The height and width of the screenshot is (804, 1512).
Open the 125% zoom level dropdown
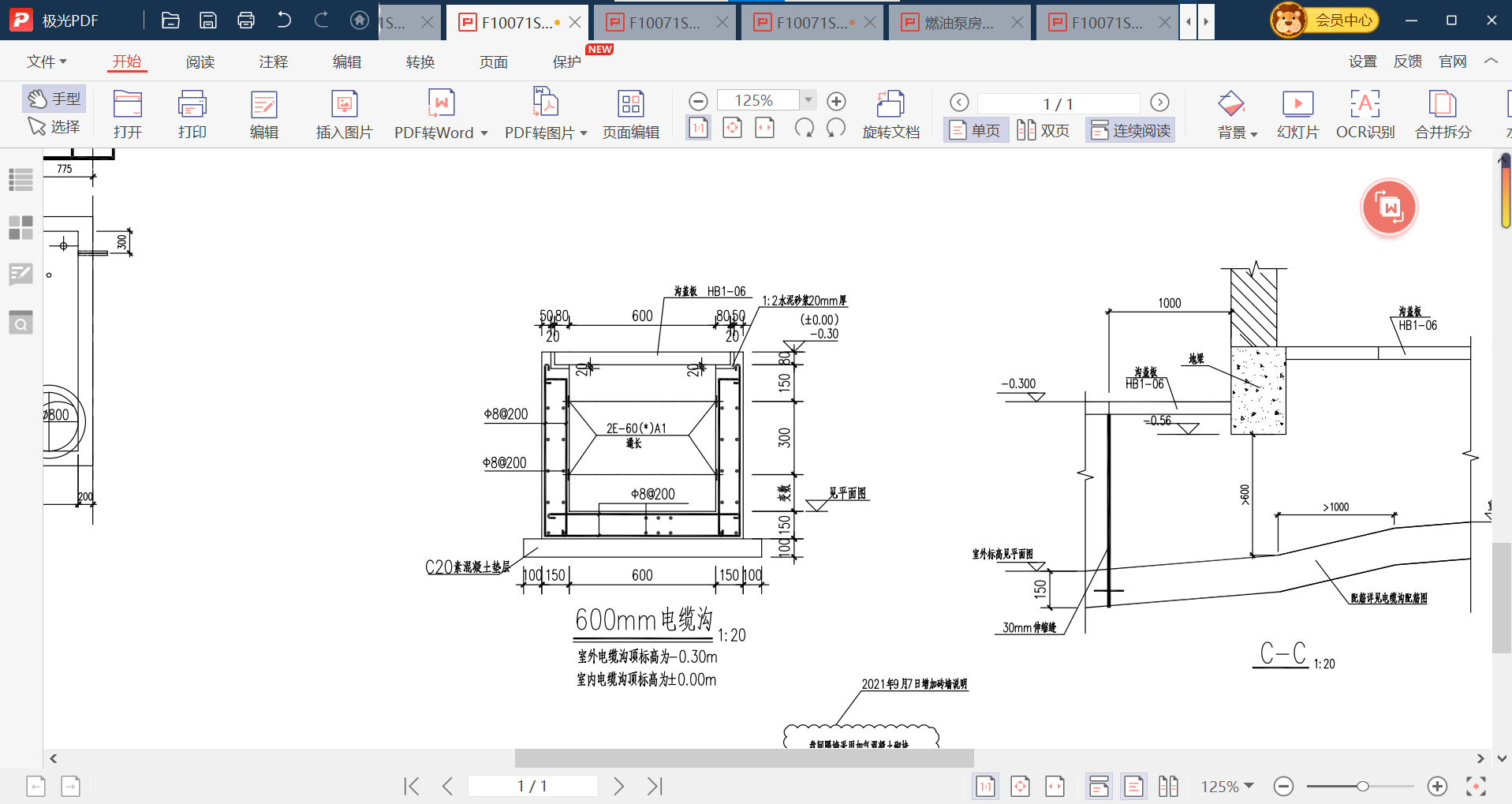tap(808, 100)
